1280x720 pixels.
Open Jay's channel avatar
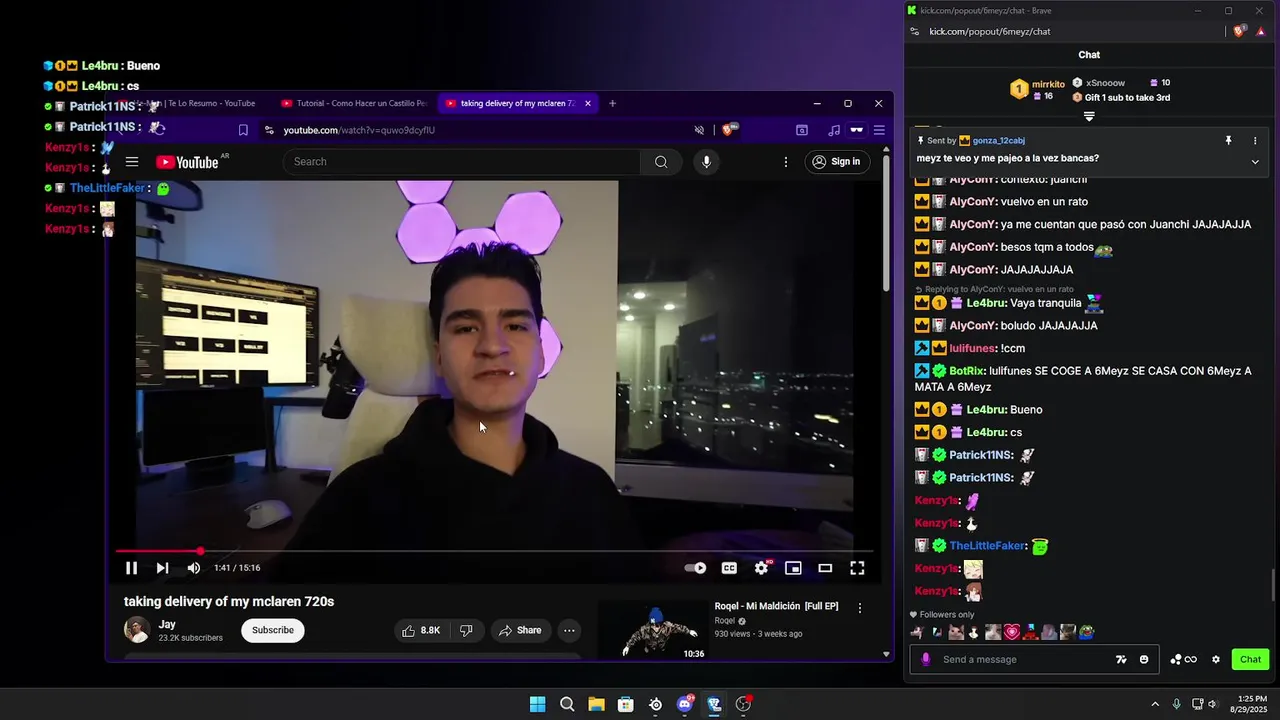pyautogui.click(x=137, y=630)
